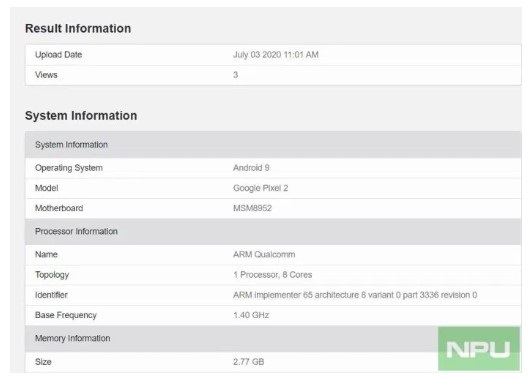Select the Upload Date row label
This screenshot has width=532, height=378.
[58, 55]
